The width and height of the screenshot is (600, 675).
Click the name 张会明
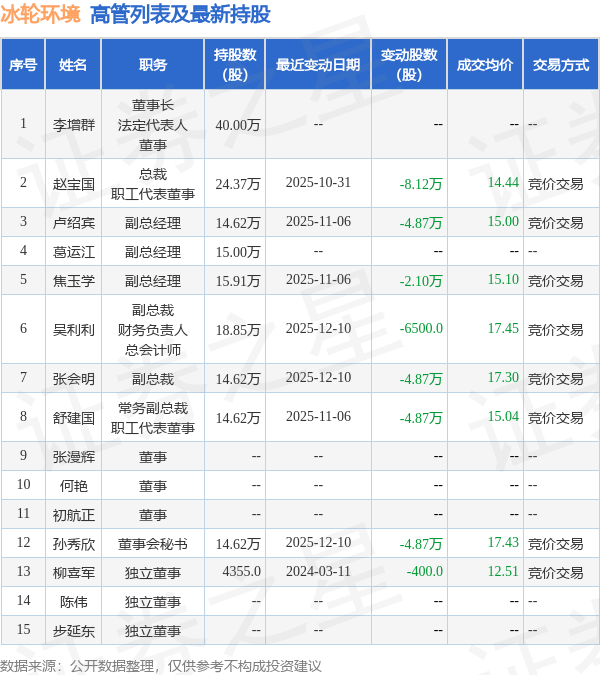click(74, 379)
